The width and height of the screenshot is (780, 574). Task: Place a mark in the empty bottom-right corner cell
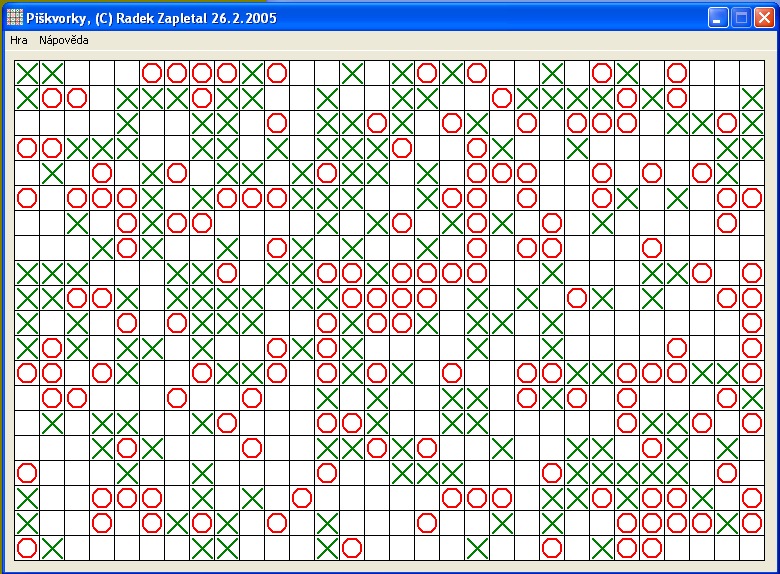click(752, 548)
